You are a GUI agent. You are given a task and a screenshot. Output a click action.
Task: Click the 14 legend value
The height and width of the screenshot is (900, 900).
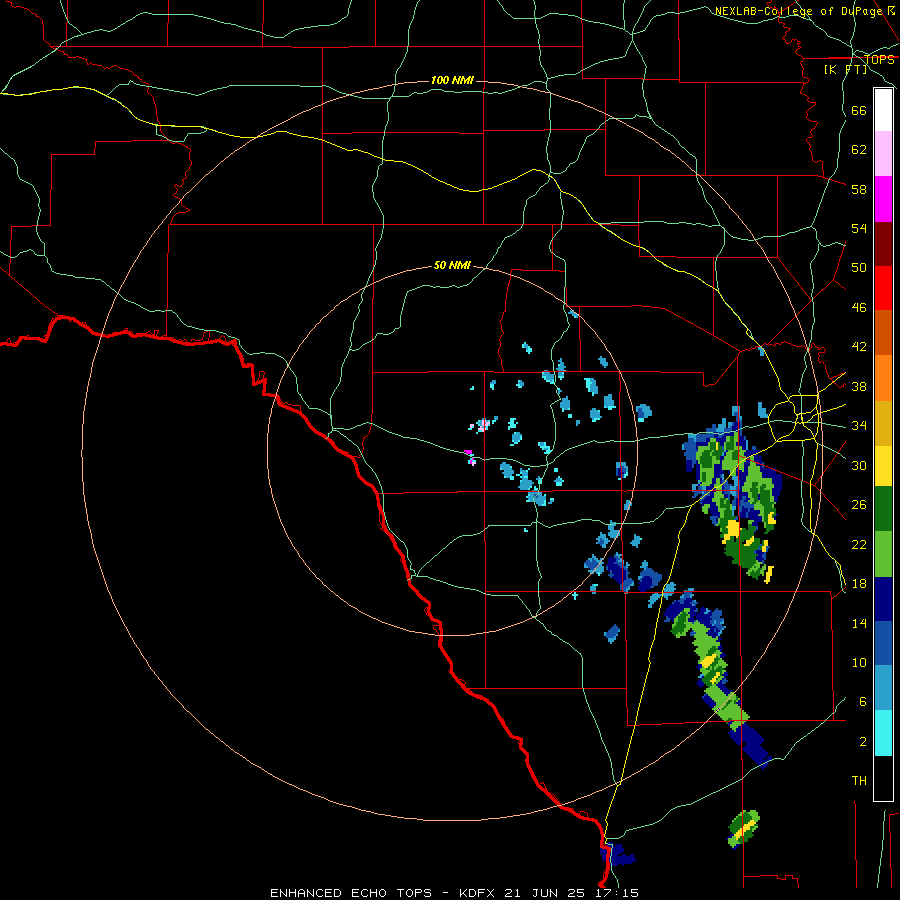tap(859, 623)
